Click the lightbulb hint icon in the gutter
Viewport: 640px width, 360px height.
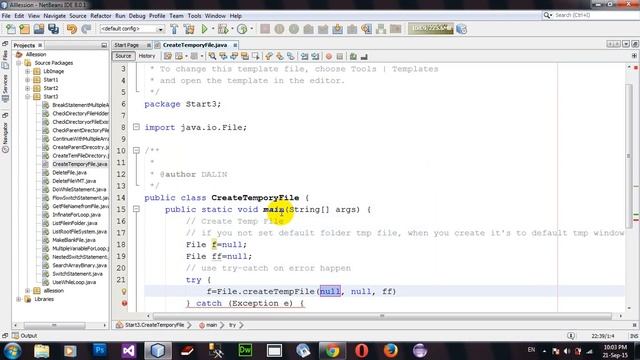124,291
